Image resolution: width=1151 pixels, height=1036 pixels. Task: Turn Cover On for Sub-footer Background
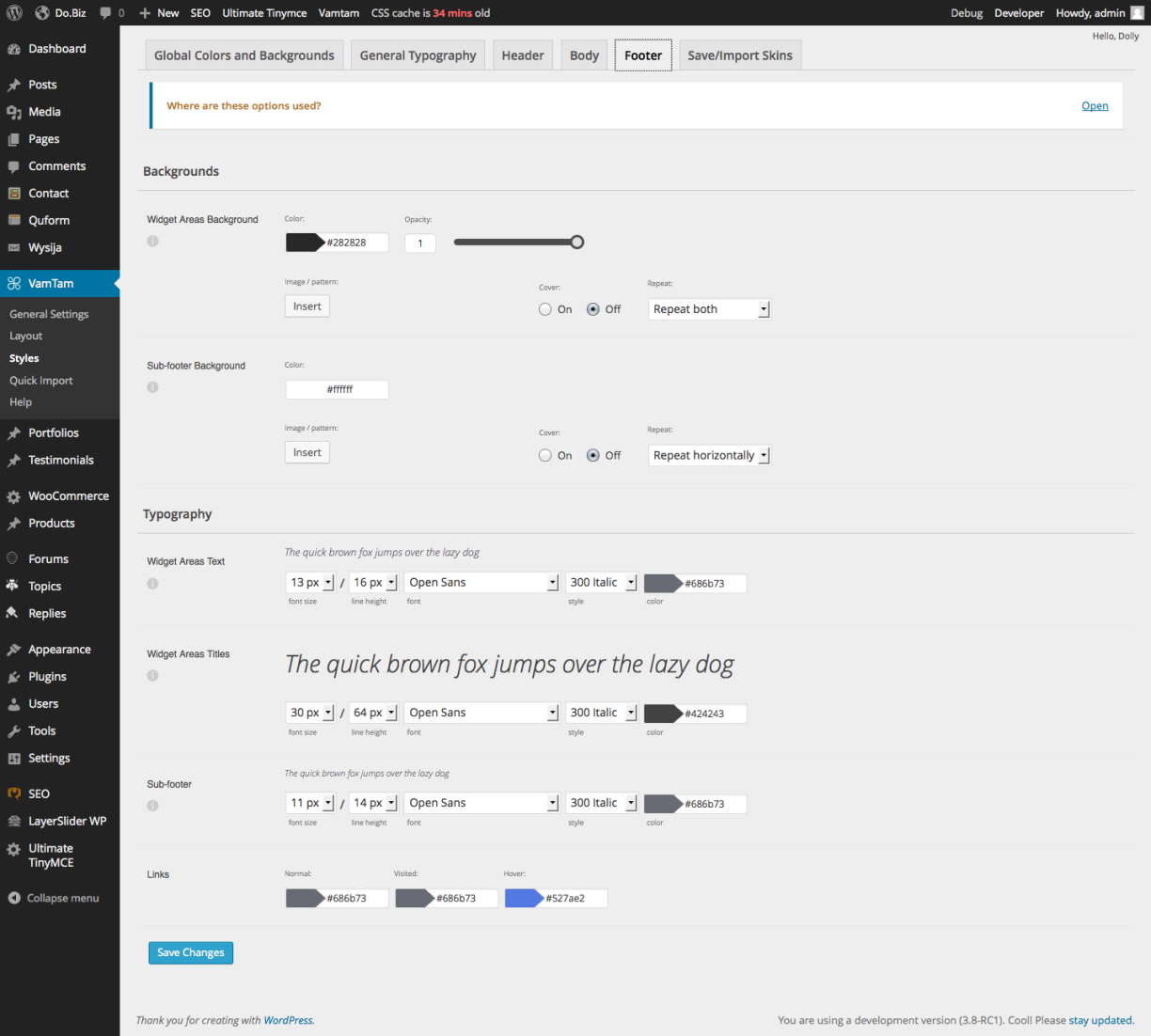coord(545,456)
